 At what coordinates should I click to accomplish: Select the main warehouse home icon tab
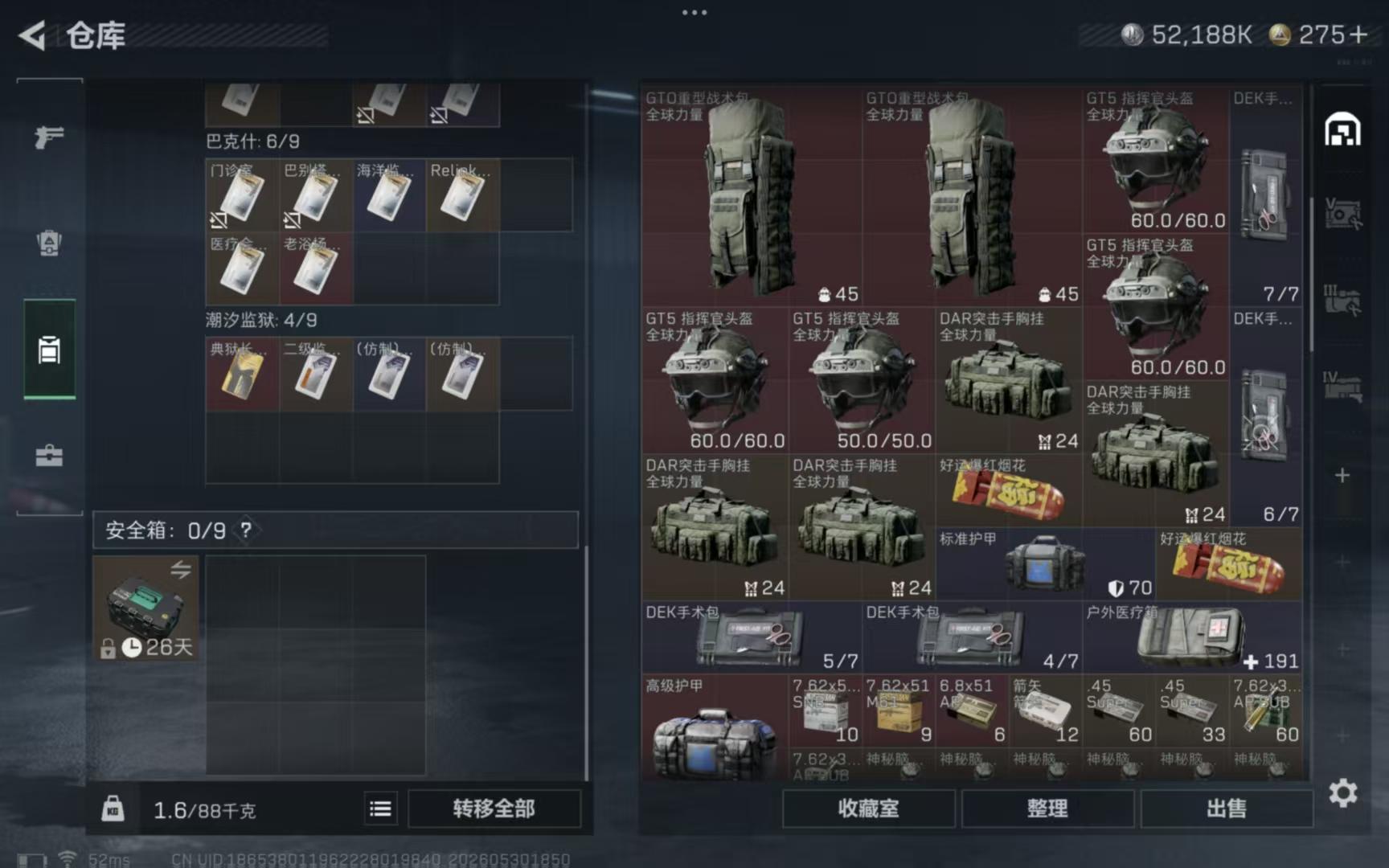pyautogui.click(x=1342, y=129)
